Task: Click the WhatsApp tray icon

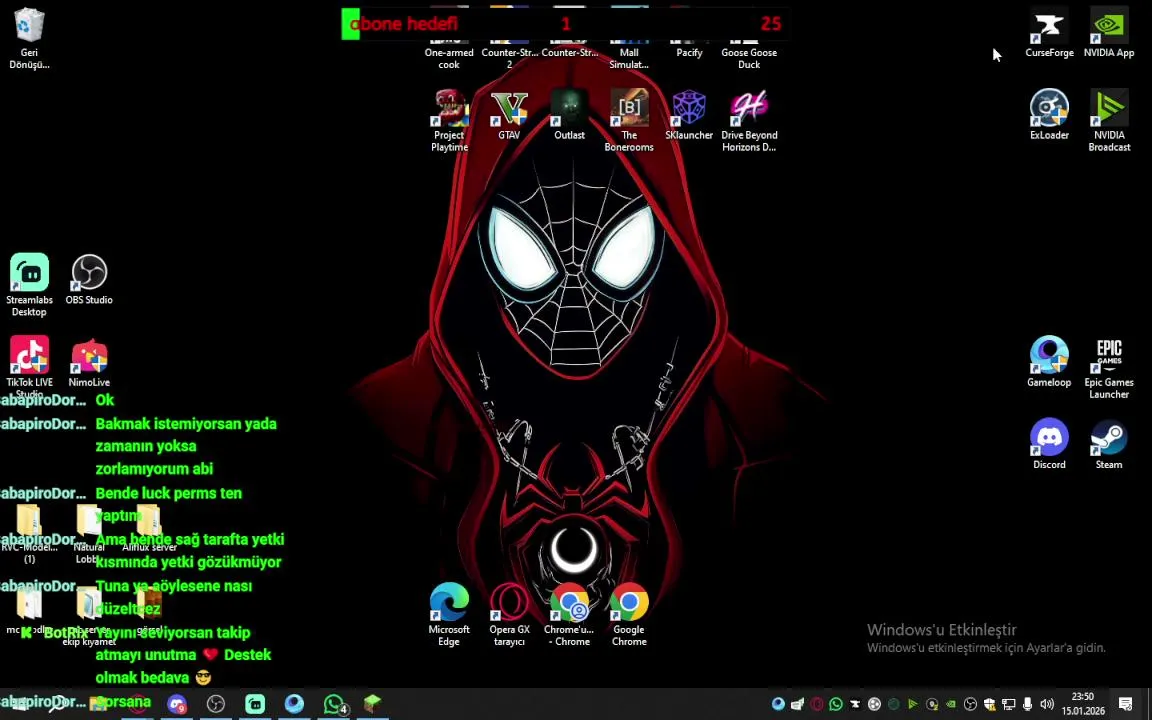Action: pos(835,704)
